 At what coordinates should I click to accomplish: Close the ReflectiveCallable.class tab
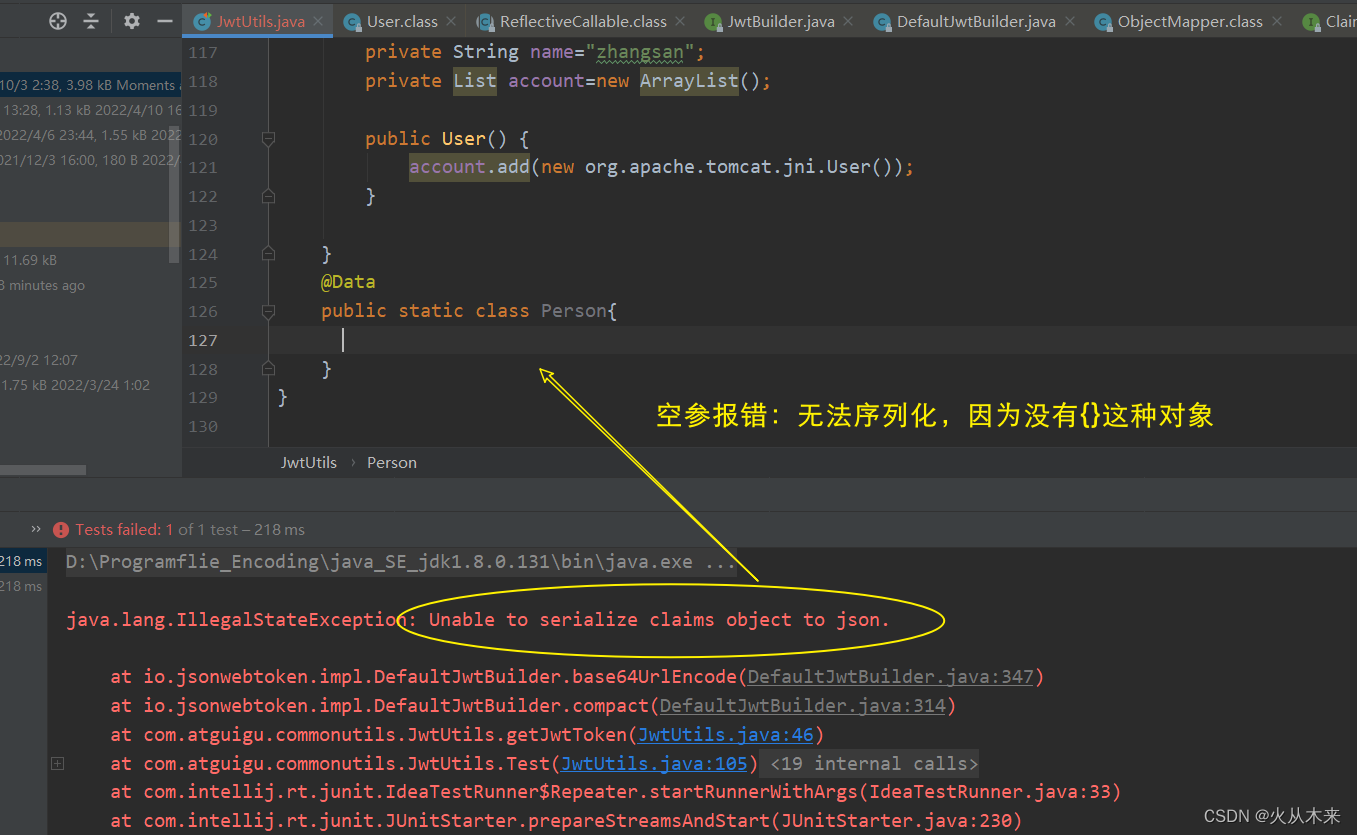pos(681,21)
